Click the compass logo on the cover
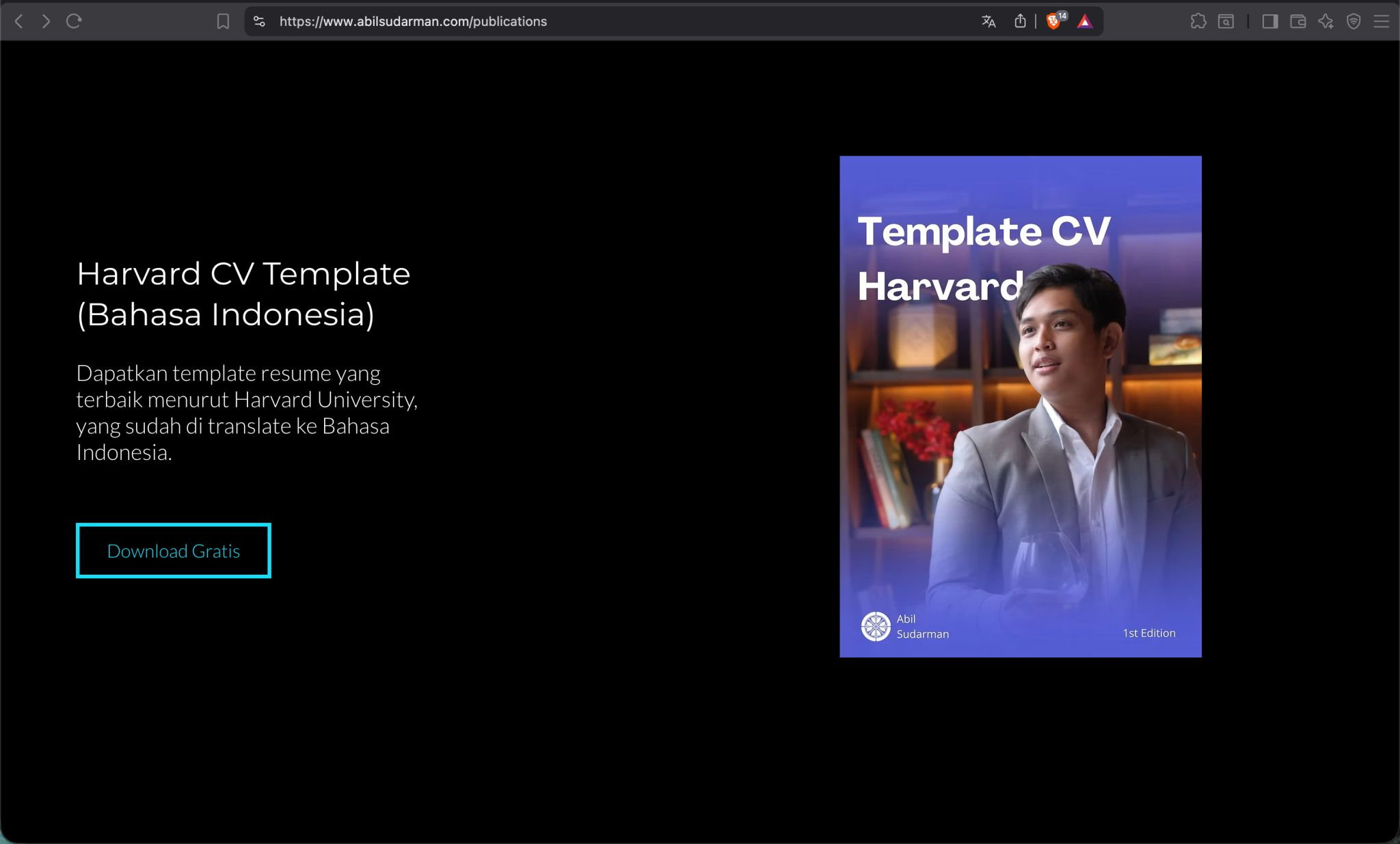Screen dimensions: 1400x844 876,626
